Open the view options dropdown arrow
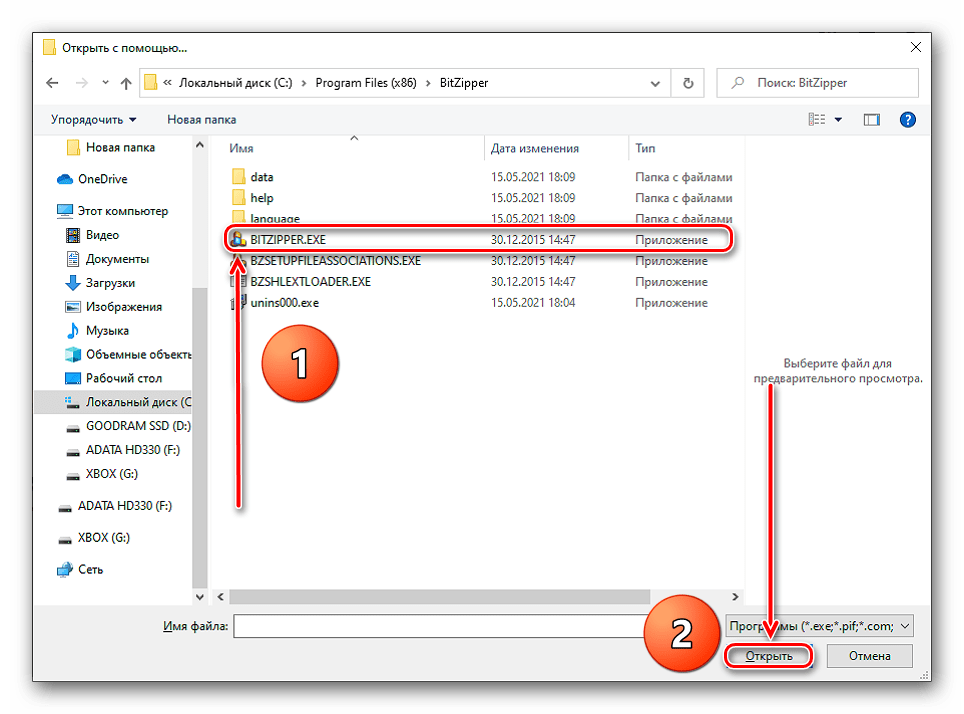Image resolution: width=964 pixels, height=714 pixels. 839,120
